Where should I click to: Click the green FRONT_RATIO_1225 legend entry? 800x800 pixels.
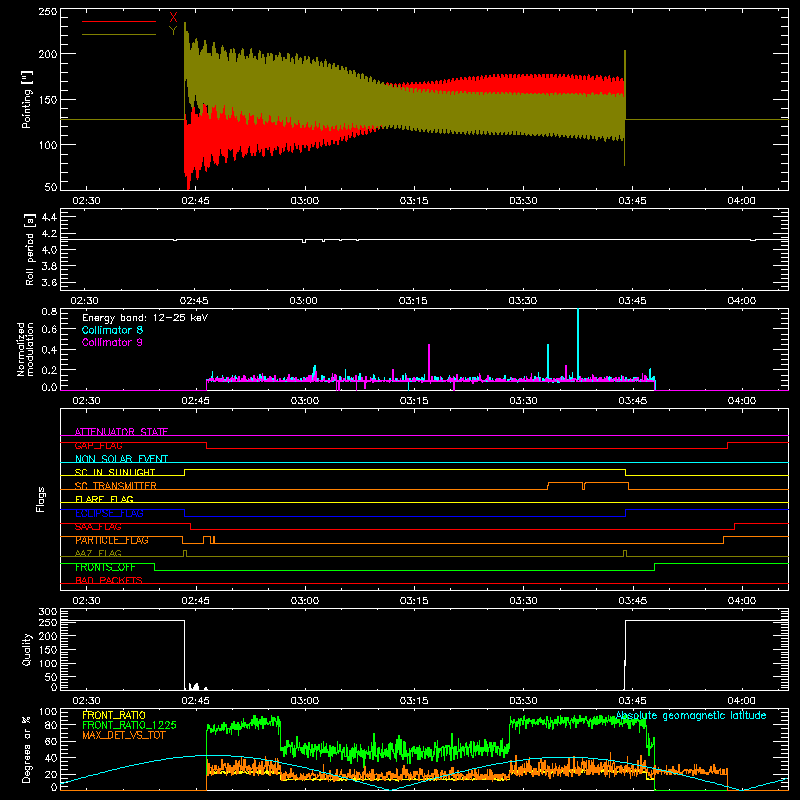[129, 725]
